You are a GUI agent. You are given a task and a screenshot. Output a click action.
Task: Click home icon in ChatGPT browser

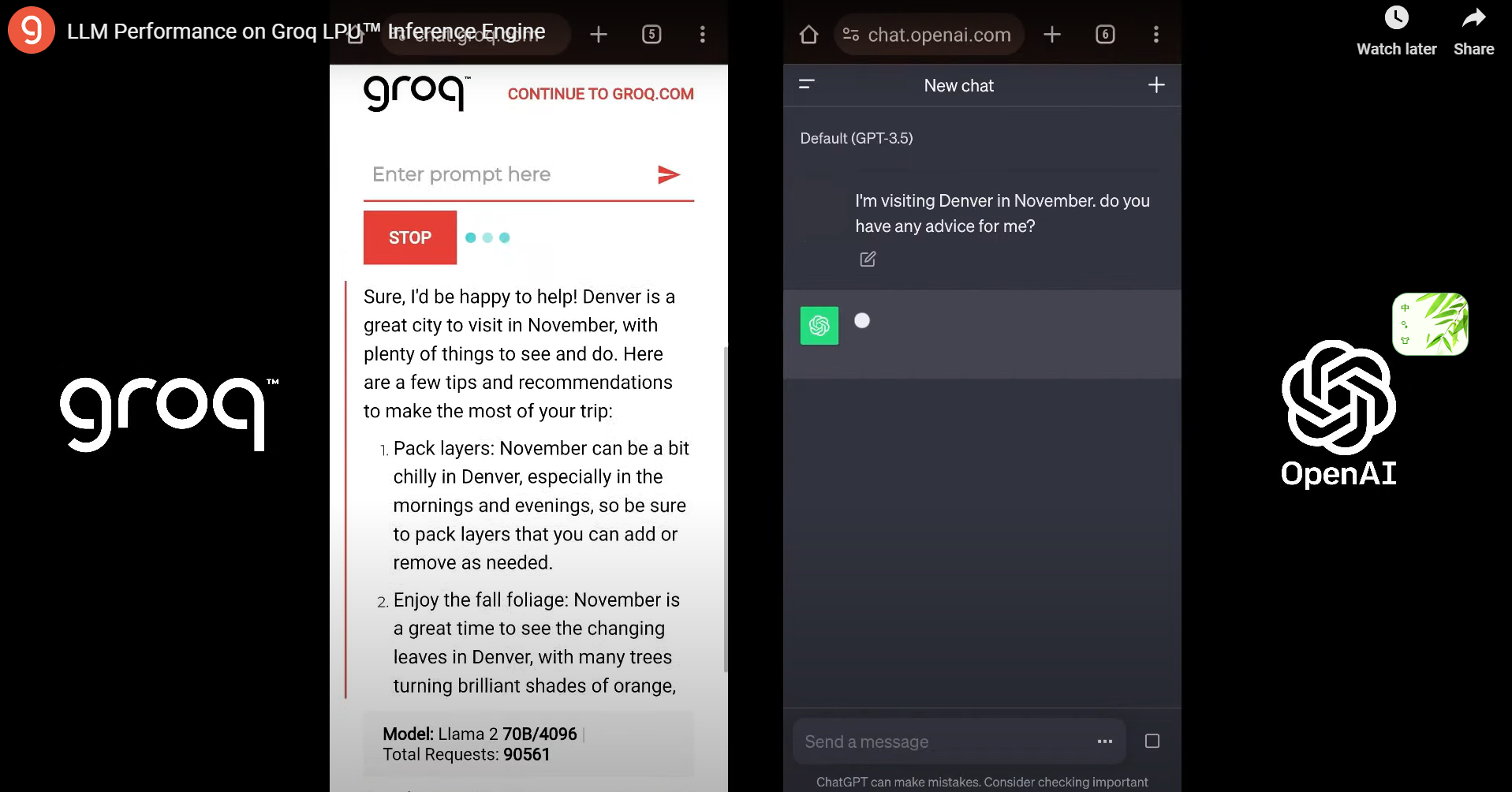(808, 35)
